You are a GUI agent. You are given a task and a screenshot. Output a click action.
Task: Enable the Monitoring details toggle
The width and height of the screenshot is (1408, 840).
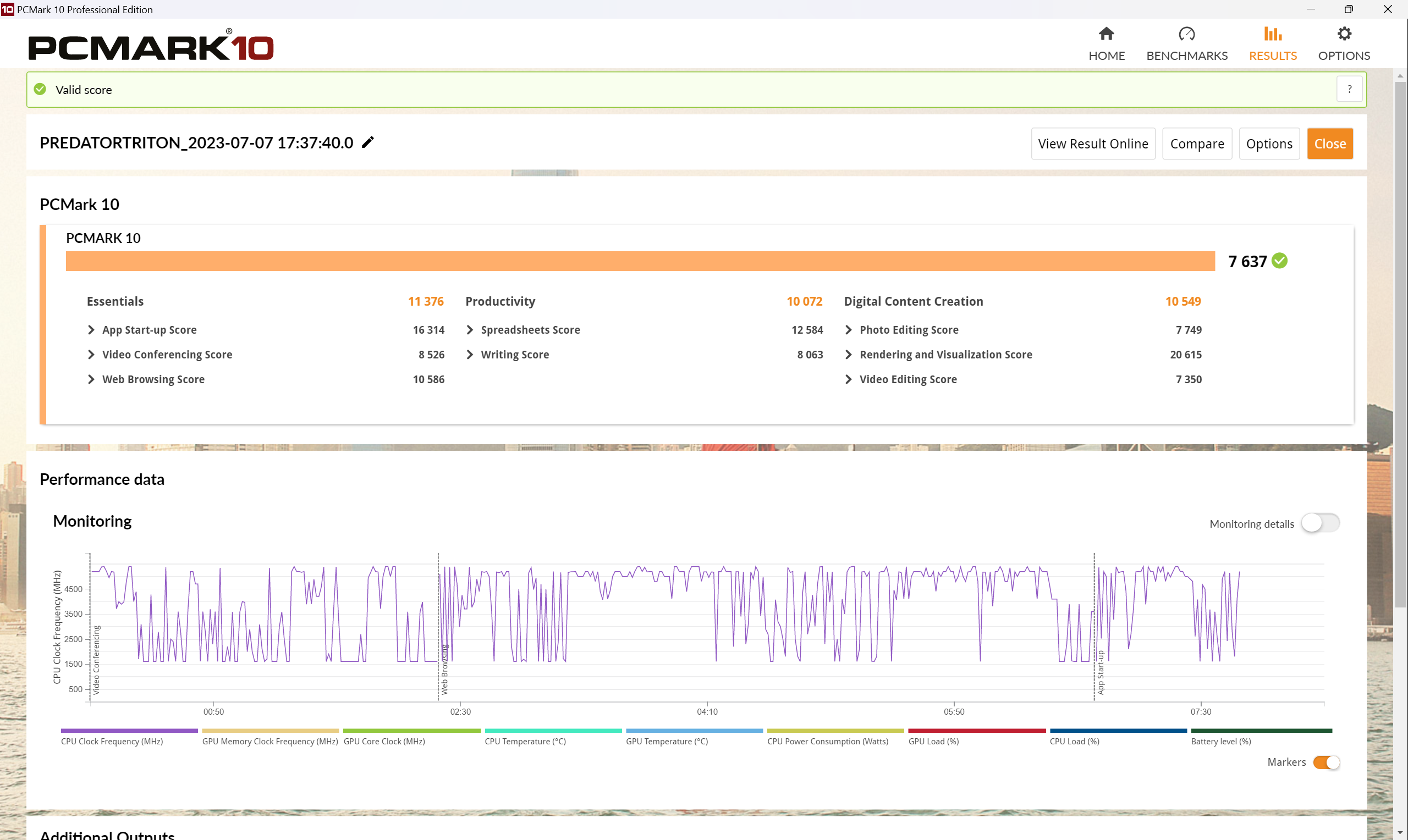click(x=1320, y=523)
